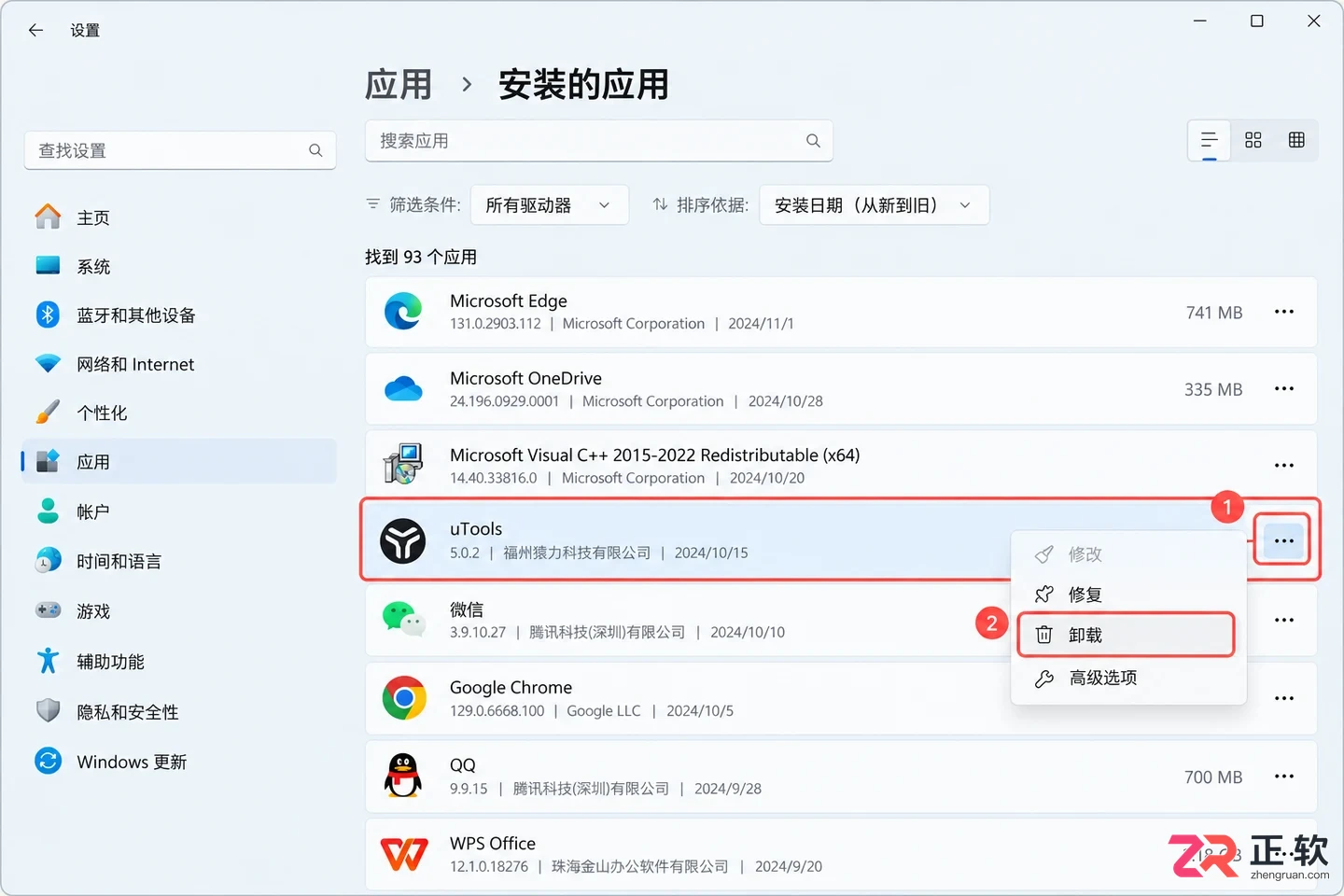Click the QQ penguin app icon
Viewport: 1344px width, 896px height.
tap(403, 776)
